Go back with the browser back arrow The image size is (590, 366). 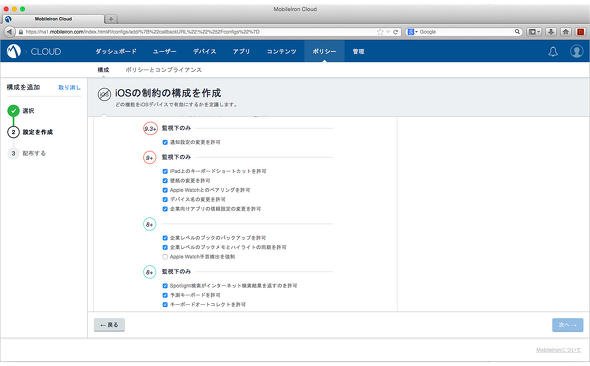[x=10, y=32]
